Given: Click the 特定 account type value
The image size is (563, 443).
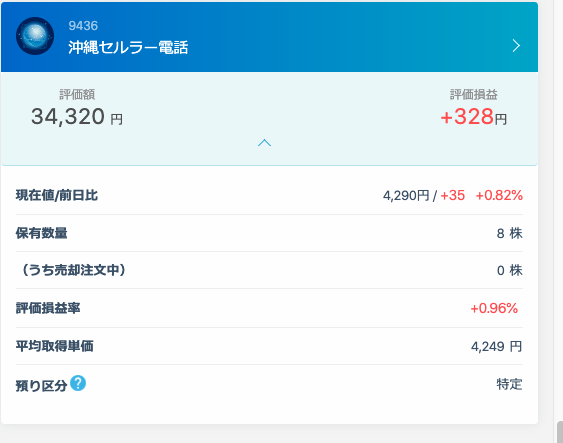Looking at the screenshot, I should (x=510, y=384).
